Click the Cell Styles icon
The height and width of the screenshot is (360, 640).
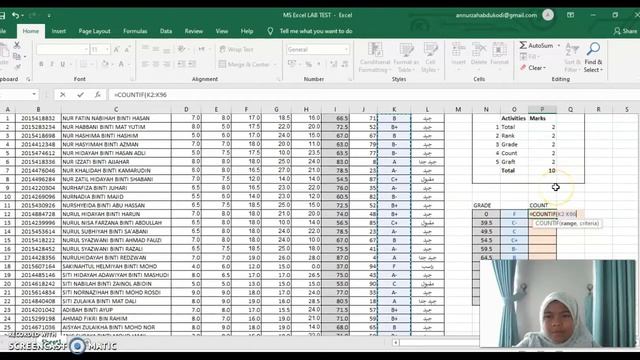(x=430, y=49)
